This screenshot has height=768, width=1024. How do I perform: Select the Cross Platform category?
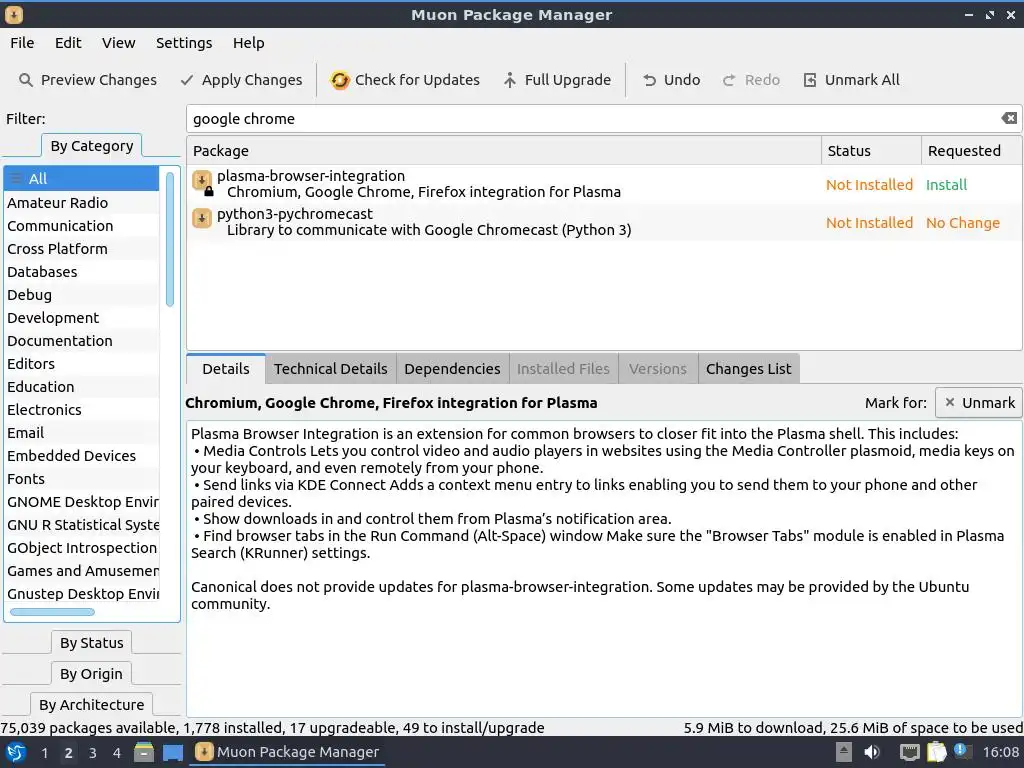pyautogui.click(x=82, y=249)
